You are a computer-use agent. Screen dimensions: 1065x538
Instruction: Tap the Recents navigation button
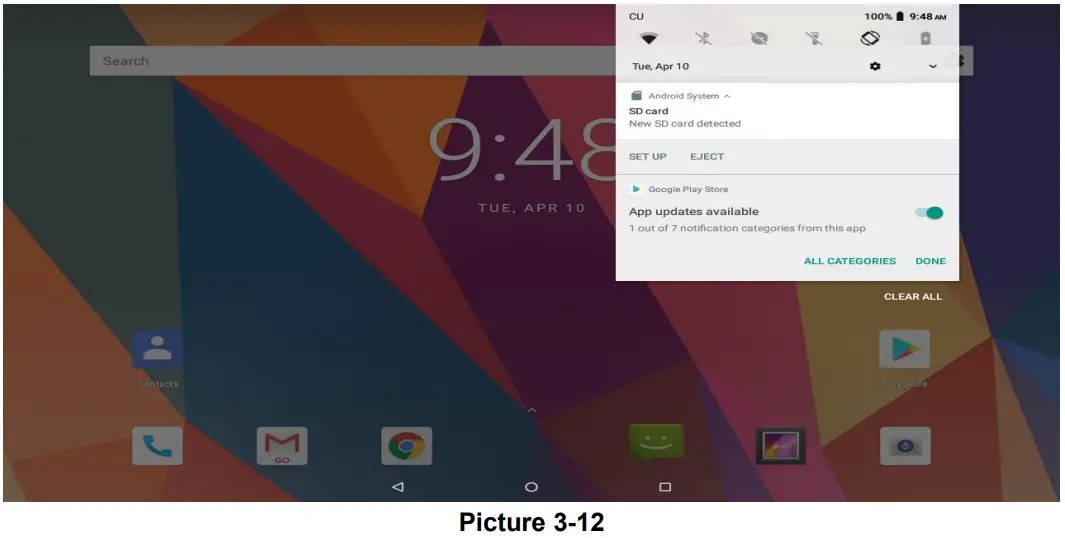point(665,487)
